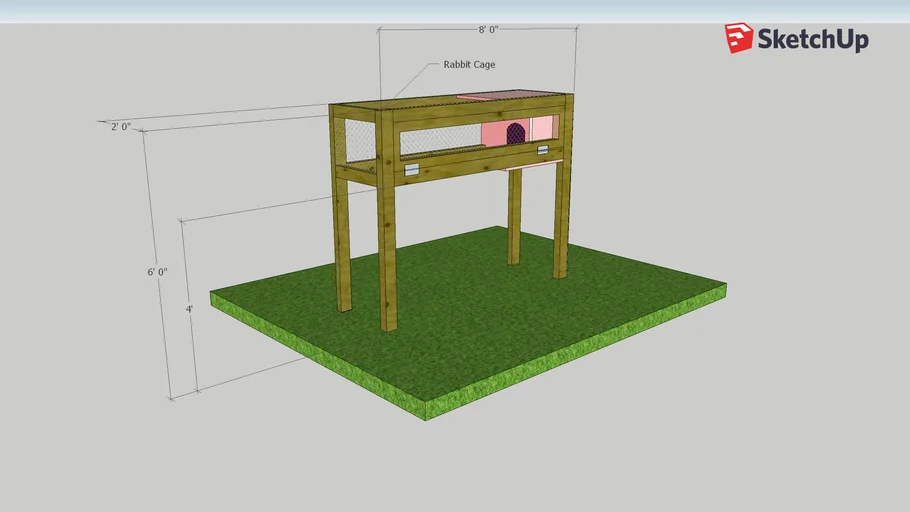Click the "Rabbit Cage" label text
This screenshot has width=910, height=512.
(x=469, y=64)
